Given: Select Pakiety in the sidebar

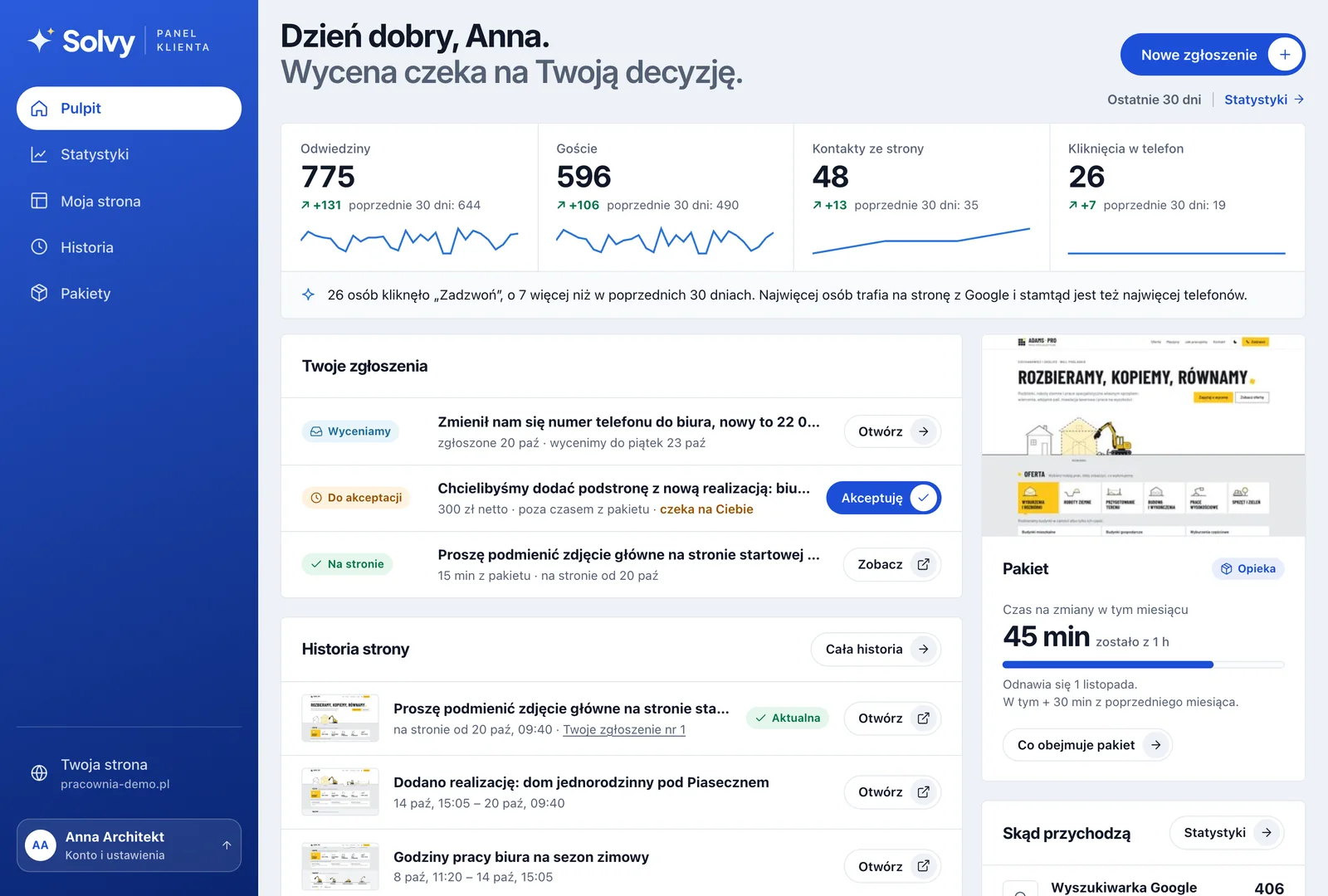Looking at the screenshot, I should [129, 293].
